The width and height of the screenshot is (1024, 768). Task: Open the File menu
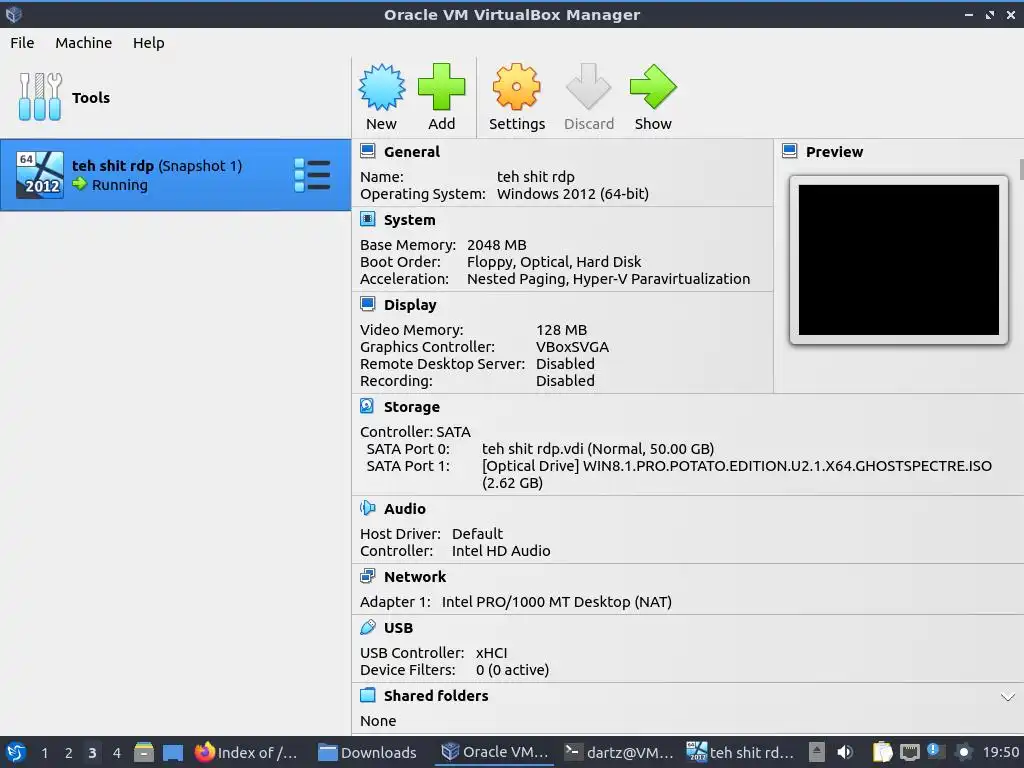(22, 42)
